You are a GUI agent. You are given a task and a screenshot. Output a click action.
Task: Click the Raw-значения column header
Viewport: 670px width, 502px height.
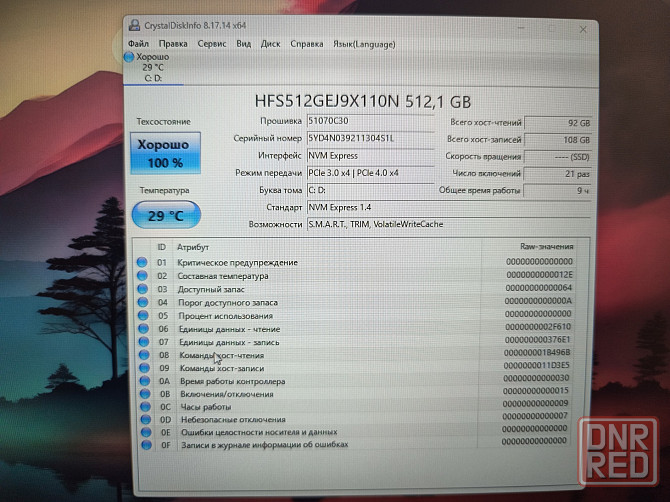pyautogui.click(x=547, y=247)
